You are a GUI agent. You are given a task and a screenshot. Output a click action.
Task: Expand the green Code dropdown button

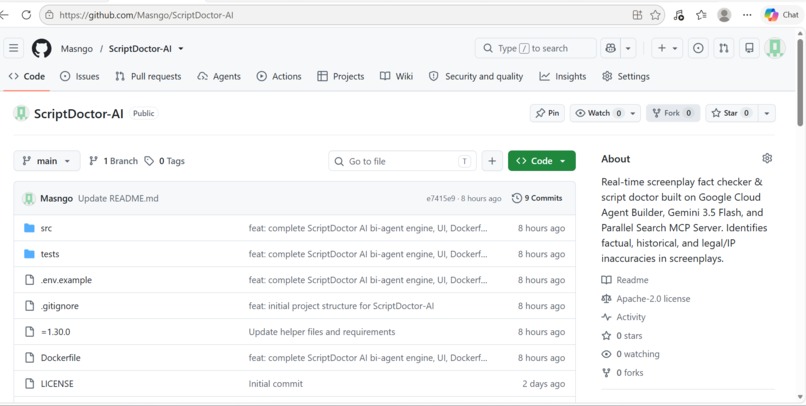(541, 161)
